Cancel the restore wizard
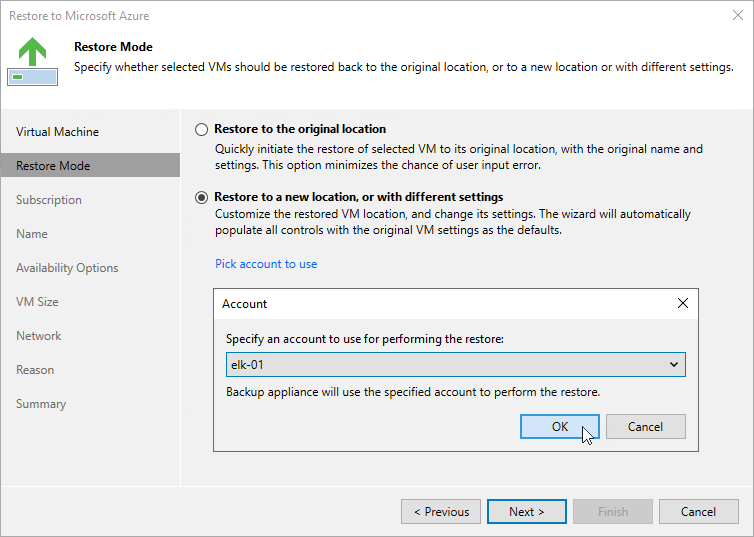 click(698, 512)
